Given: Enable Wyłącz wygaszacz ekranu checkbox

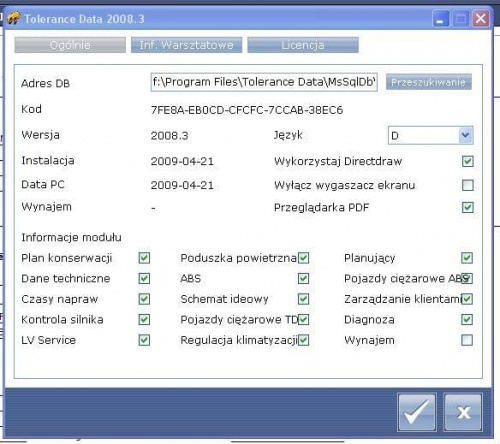Looking at the screenshot, I should pyautogui.click(x=468, y=185).
